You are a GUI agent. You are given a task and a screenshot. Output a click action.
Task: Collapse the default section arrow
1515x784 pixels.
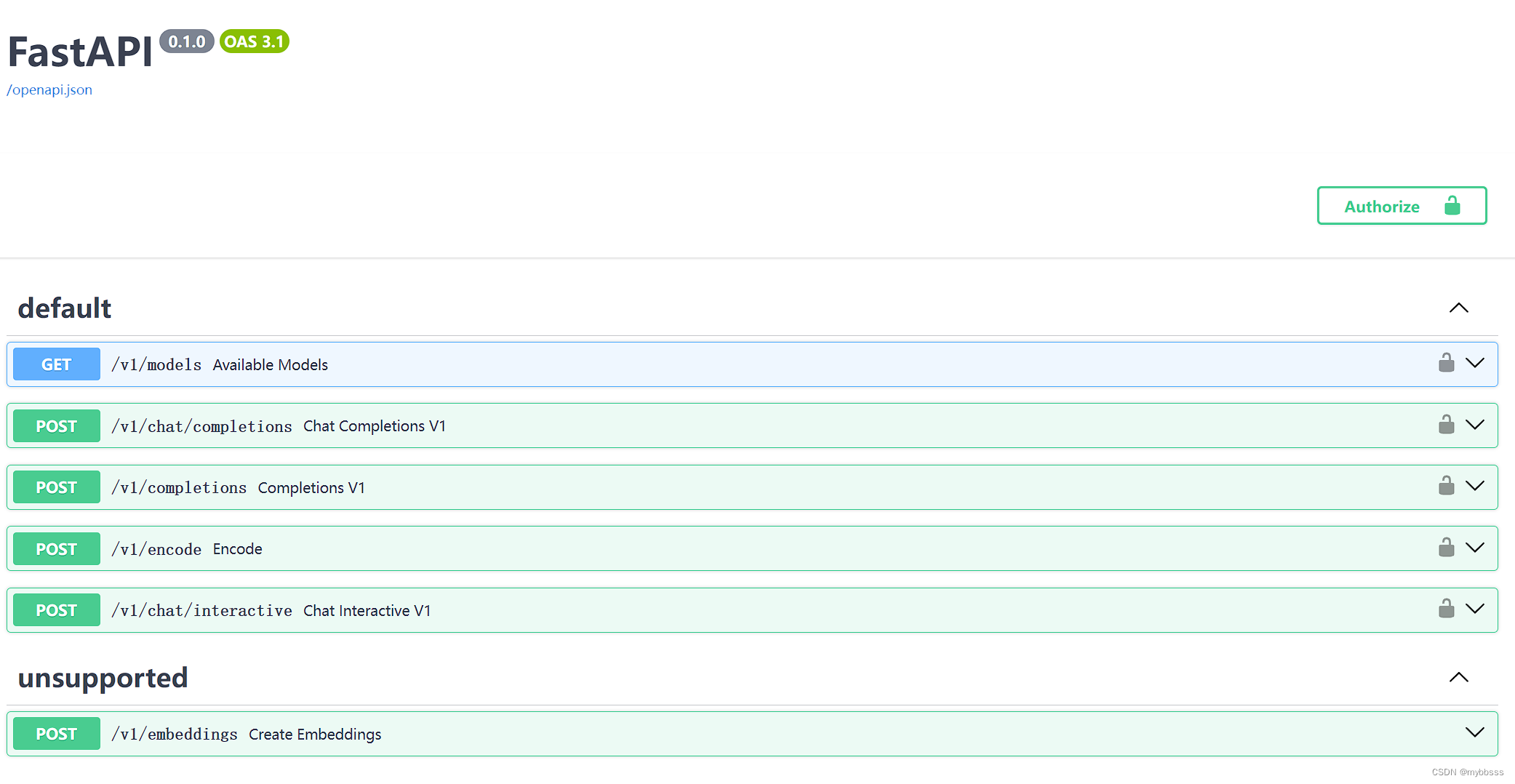tap(1459, 308)
